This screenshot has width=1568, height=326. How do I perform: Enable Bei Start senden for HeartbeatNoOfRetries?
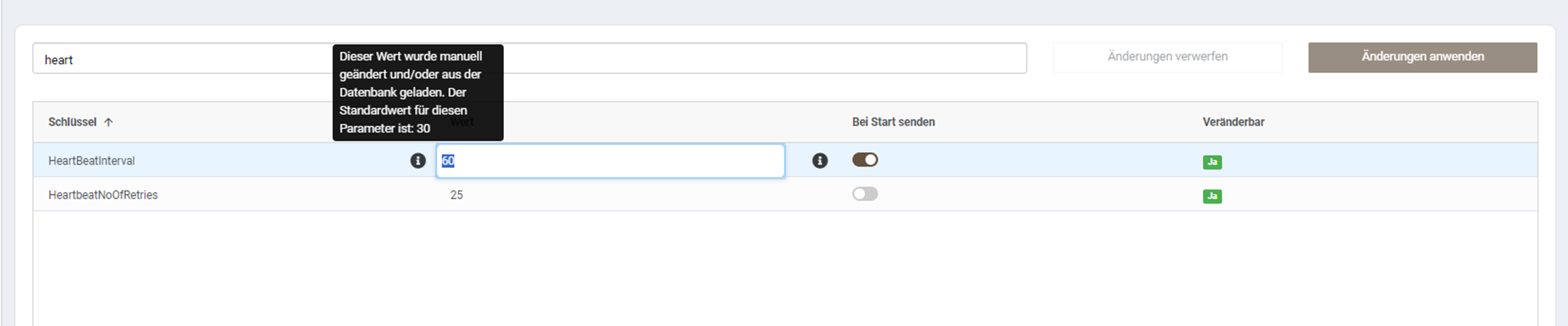(865, 194)
